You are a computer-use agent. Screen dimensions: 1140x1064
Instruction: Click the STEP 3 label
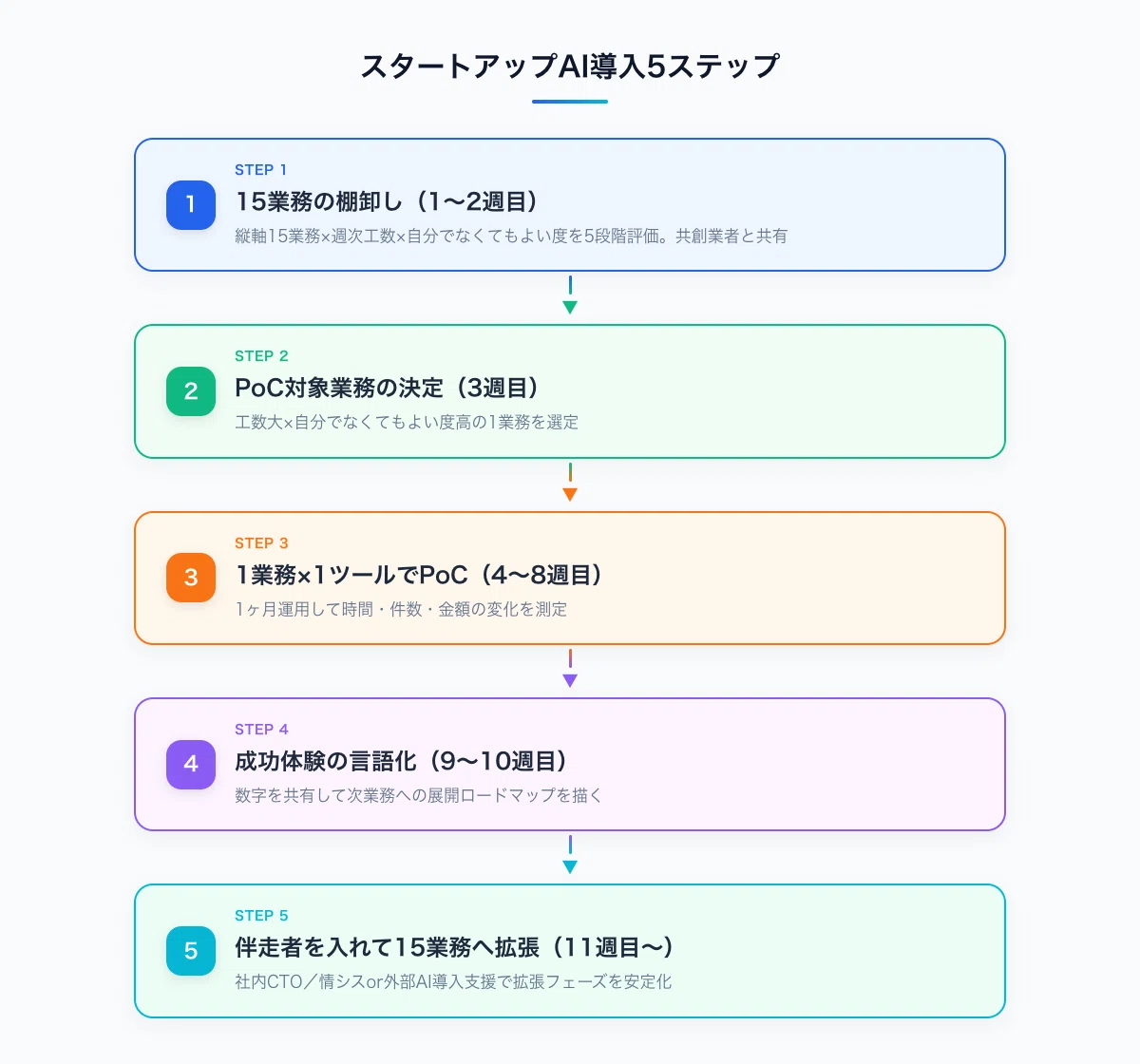coord(261,542)
